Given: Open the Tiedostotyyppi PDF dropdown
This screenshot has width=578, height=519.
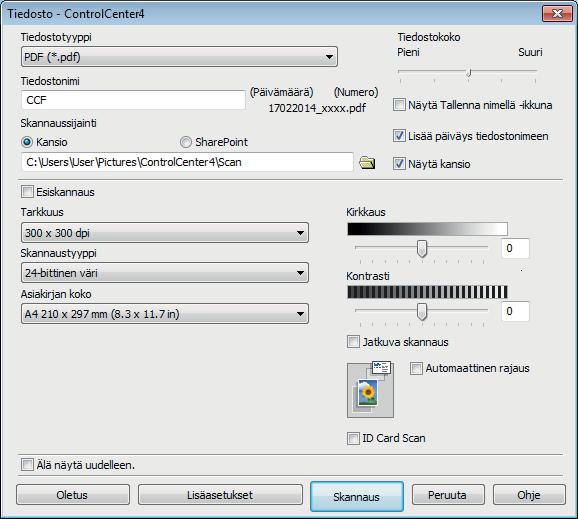Looking at the screenshot, I should [179, 57].
